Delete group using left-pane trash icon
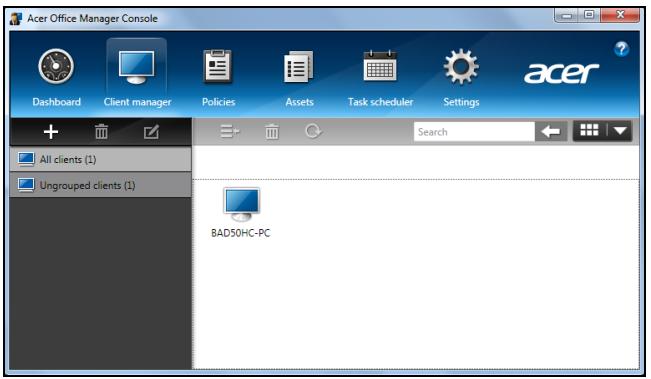The image size is (651, 379). (101, 132)
